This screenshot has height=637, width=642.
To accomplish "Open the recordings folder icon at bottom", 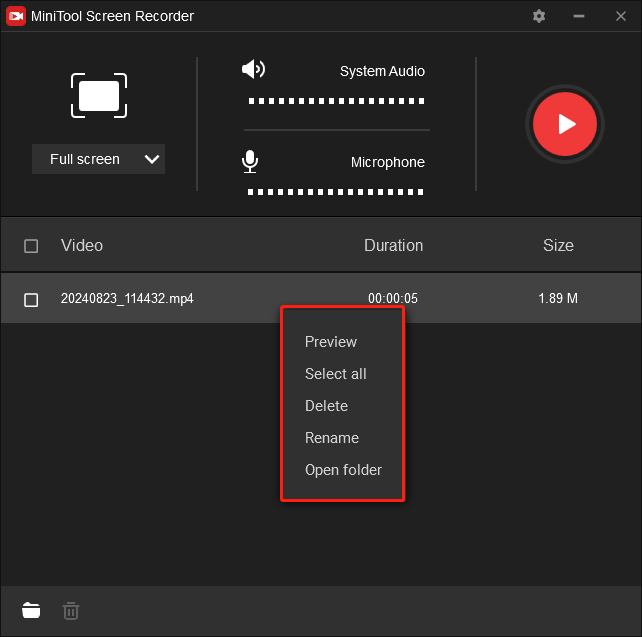I will tap(31, 610).
